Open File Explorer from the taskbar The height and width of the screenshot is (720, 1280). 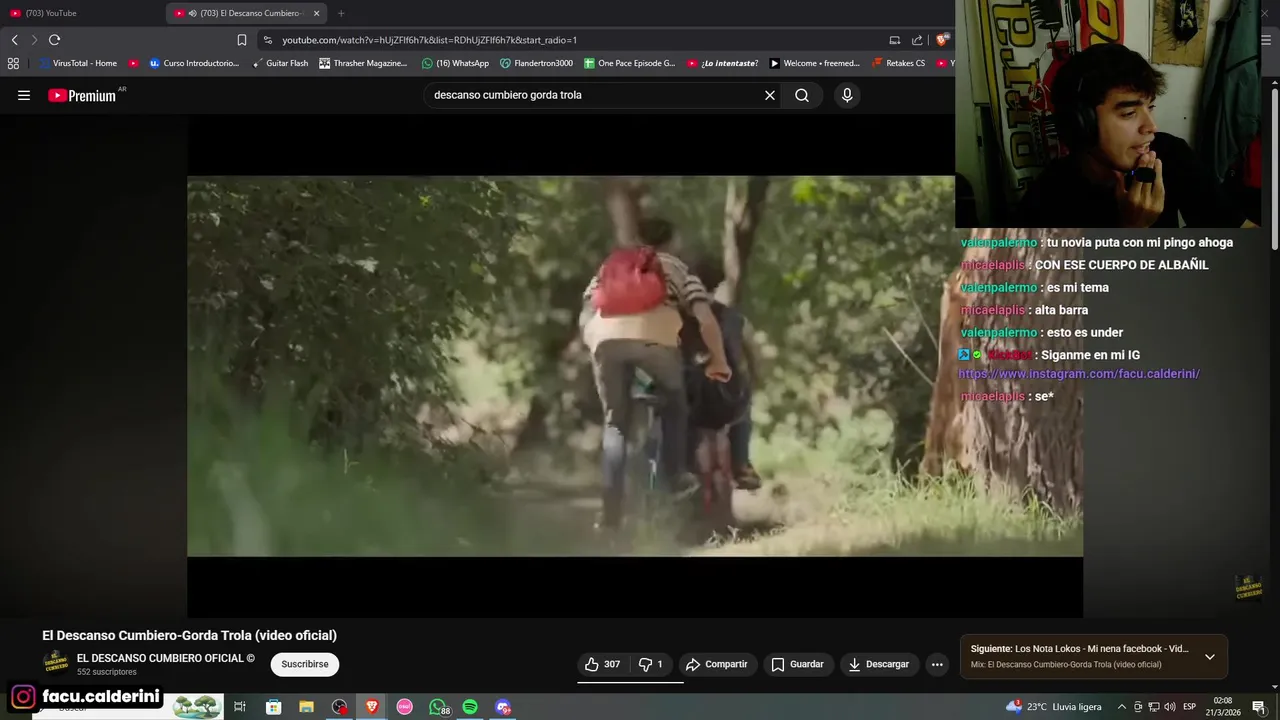tap(306, 707)
